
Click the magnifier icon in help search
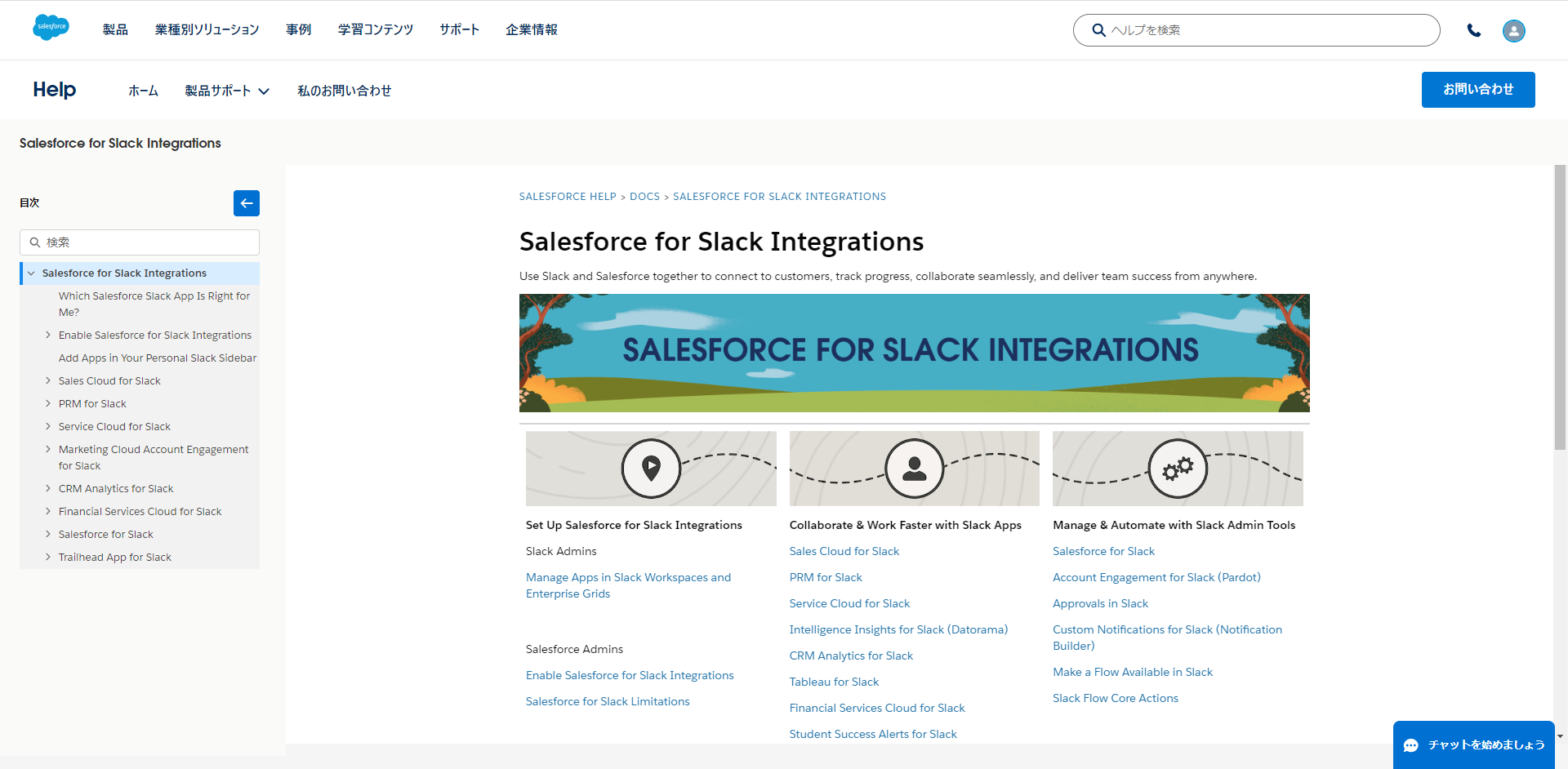point(1099,30)
